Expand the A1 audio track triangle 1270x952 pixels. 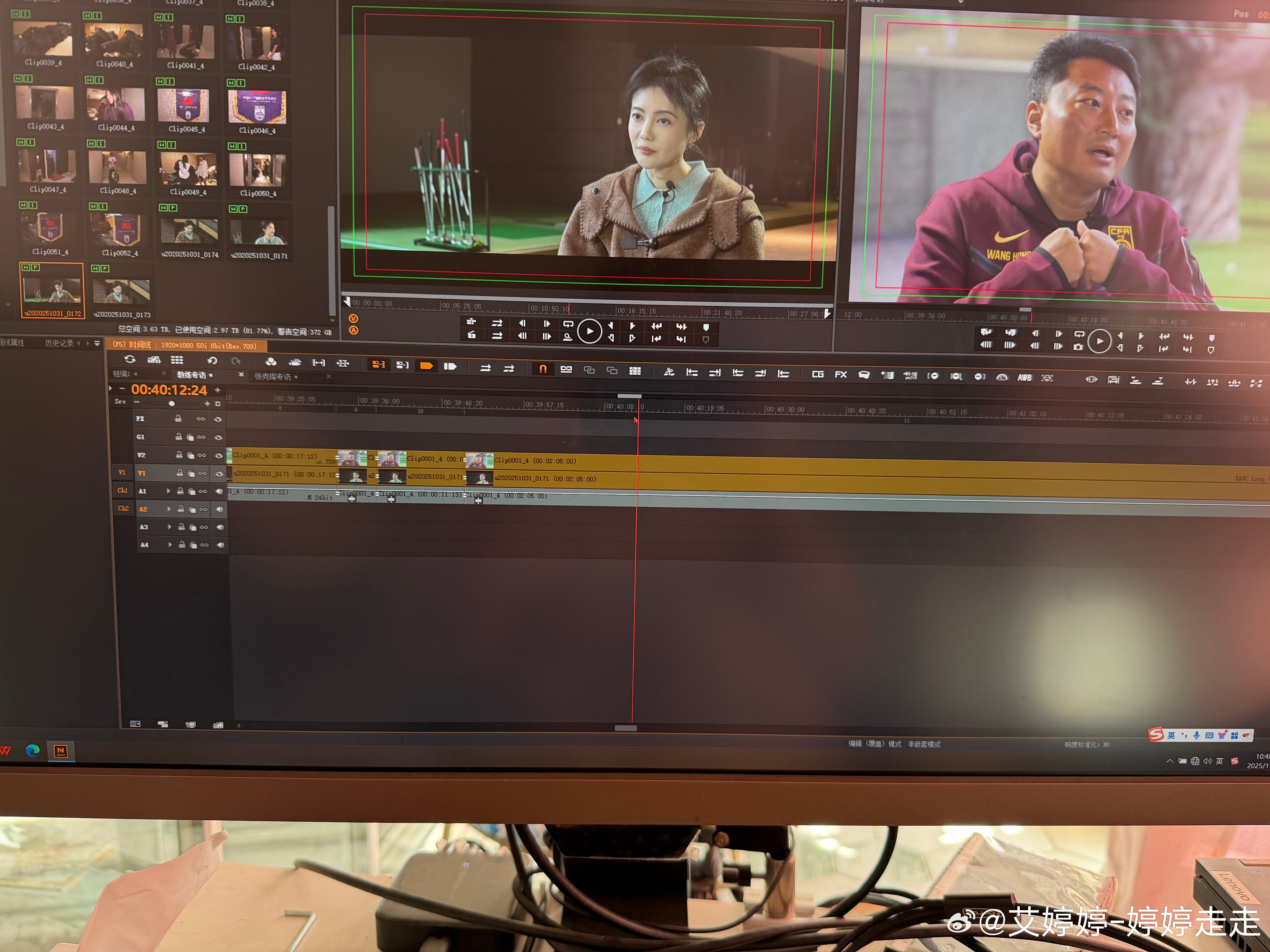point(168,491)
